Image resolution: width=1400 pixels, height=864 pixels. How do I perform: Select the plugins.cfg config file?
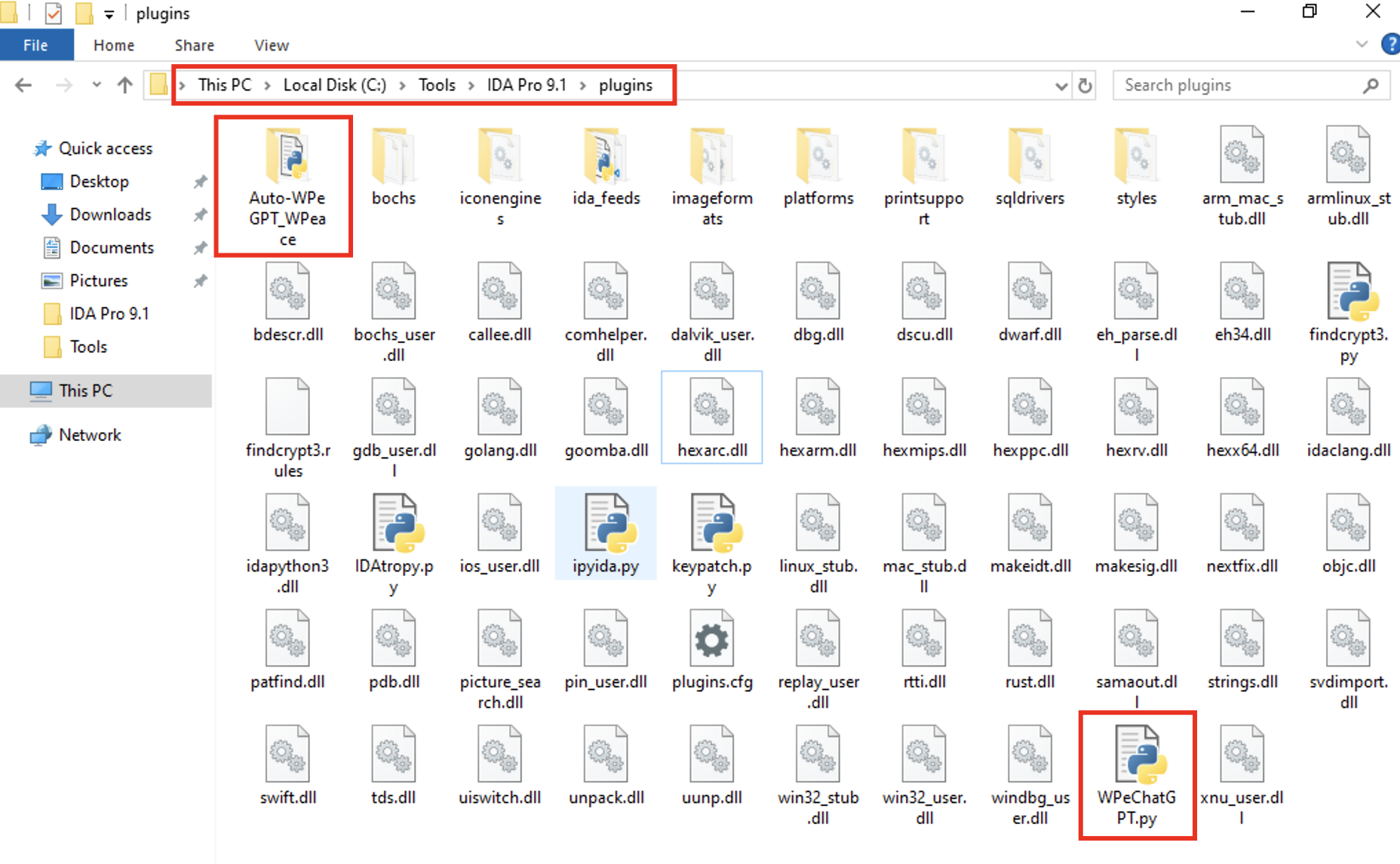712,650
